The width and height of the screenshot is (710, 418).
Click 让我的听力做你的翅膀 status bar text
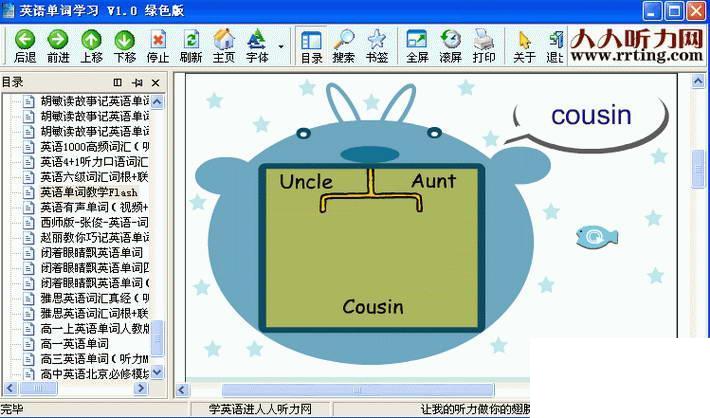475,409
